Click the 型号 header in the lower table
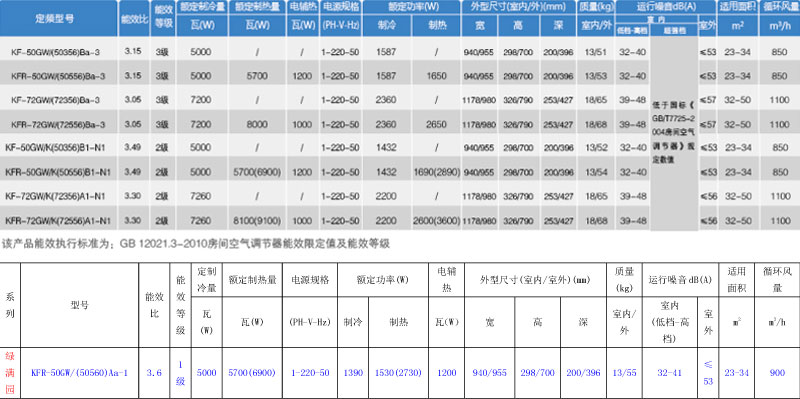 (79, 305)
